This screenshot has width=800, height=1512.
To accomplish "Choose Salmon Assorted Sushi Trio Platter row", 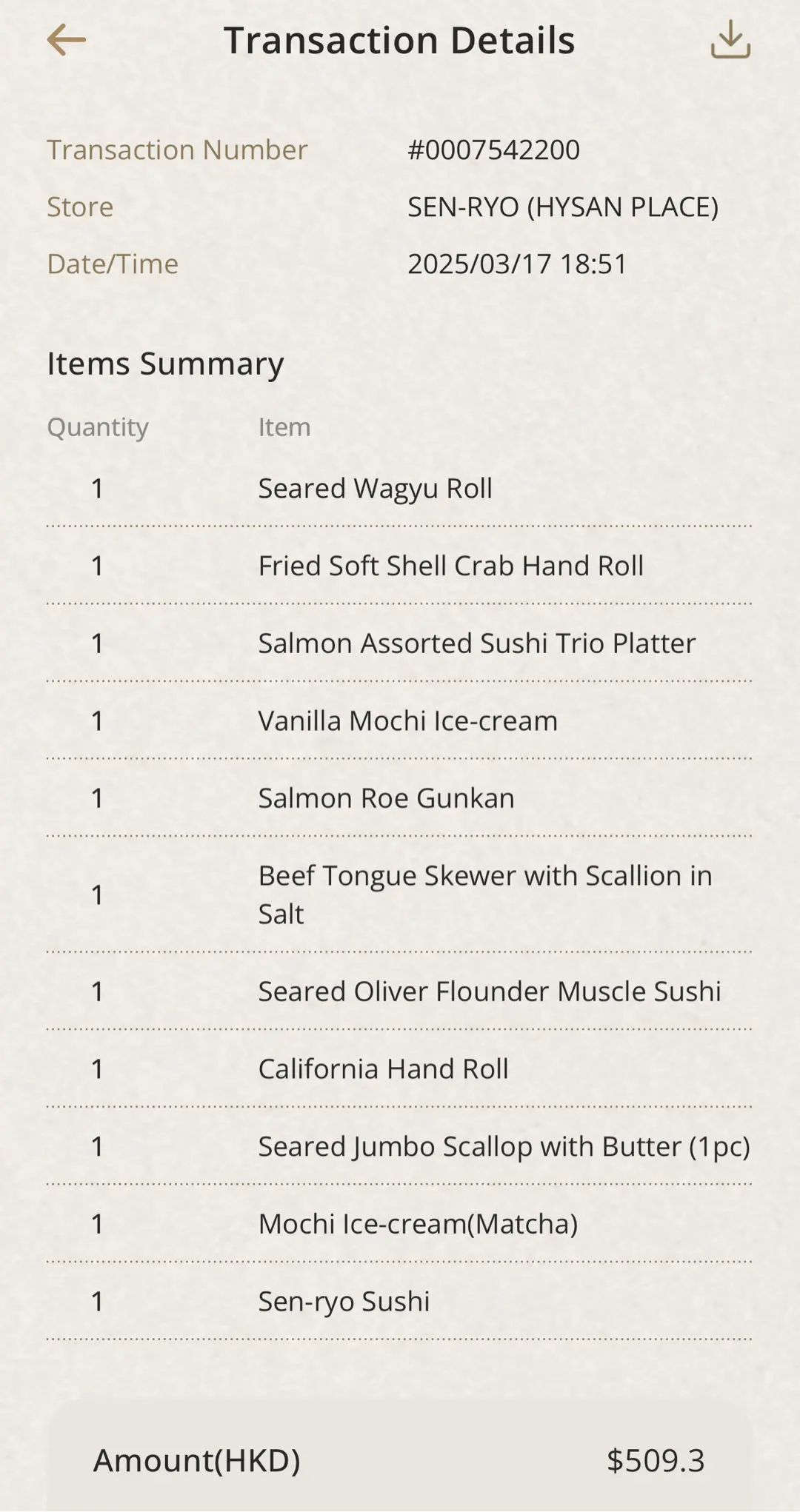I will click(476, 643).
